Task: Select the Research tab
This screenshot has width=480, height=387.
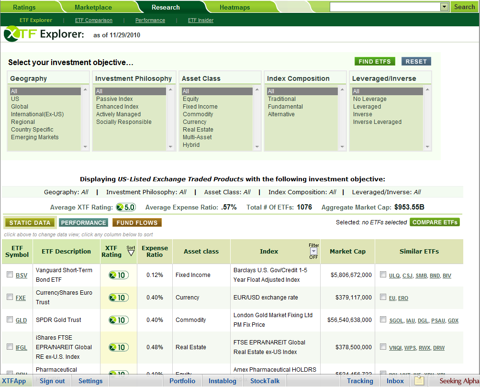Action: click(166, 7)
